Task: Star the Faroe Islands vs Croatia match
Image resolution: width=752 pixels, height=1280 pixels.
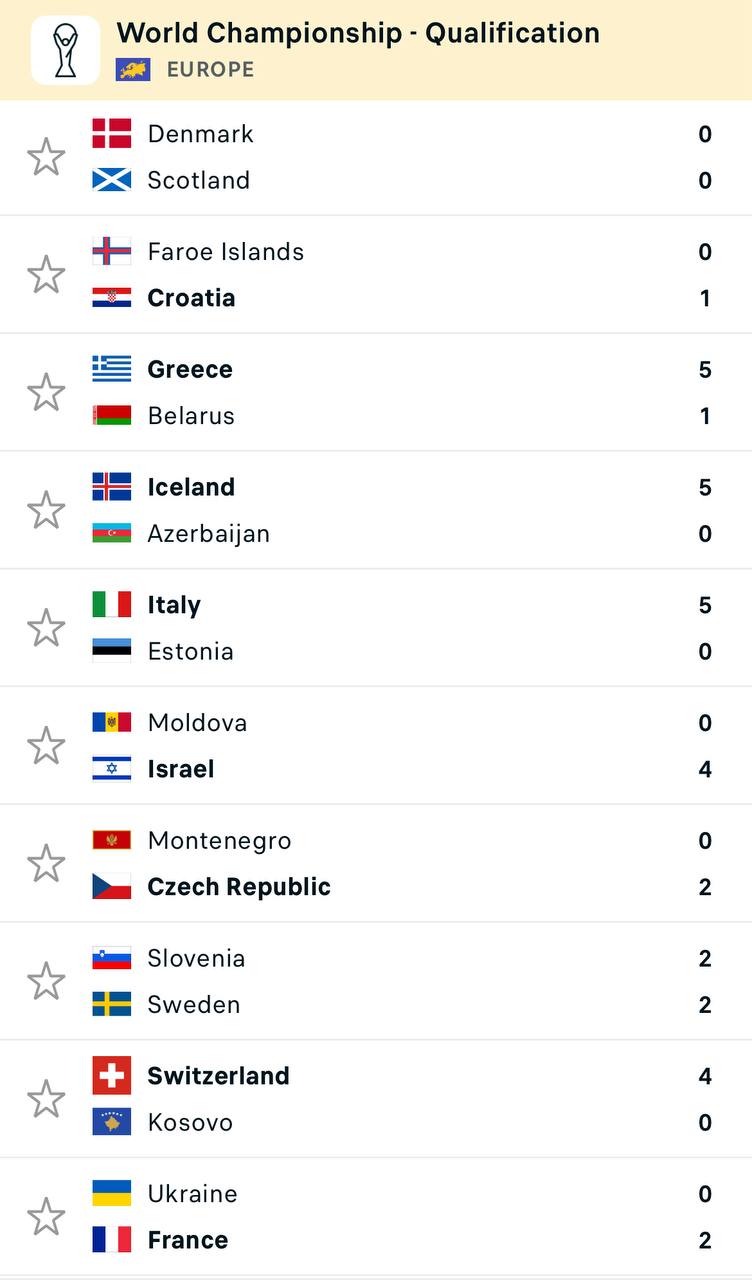Action: (46, 275)
